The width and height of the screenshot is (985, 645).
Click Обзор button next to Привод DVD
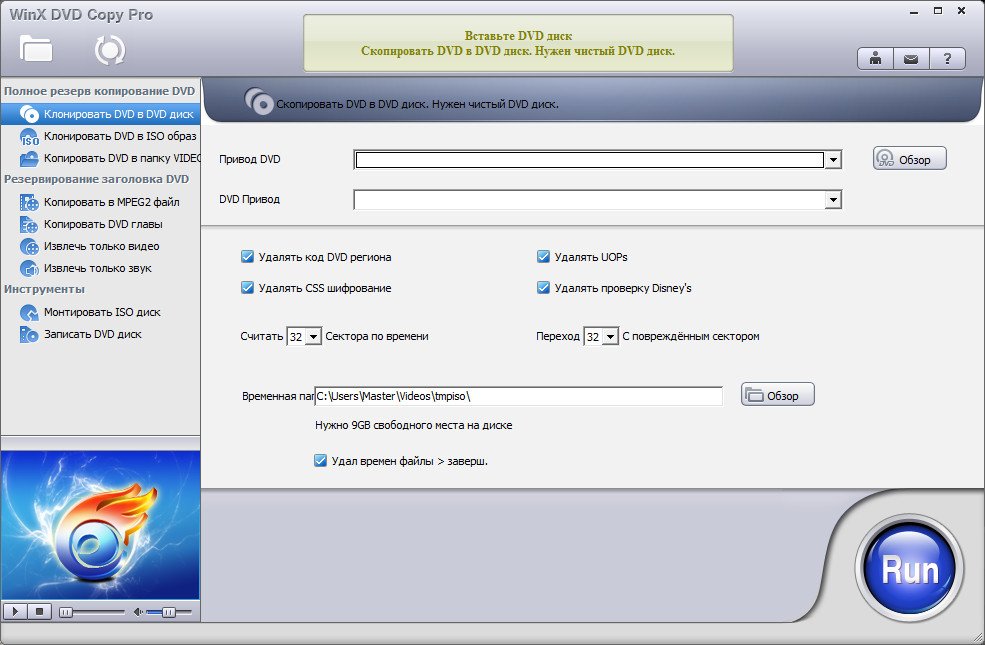[x=910, y=159]
